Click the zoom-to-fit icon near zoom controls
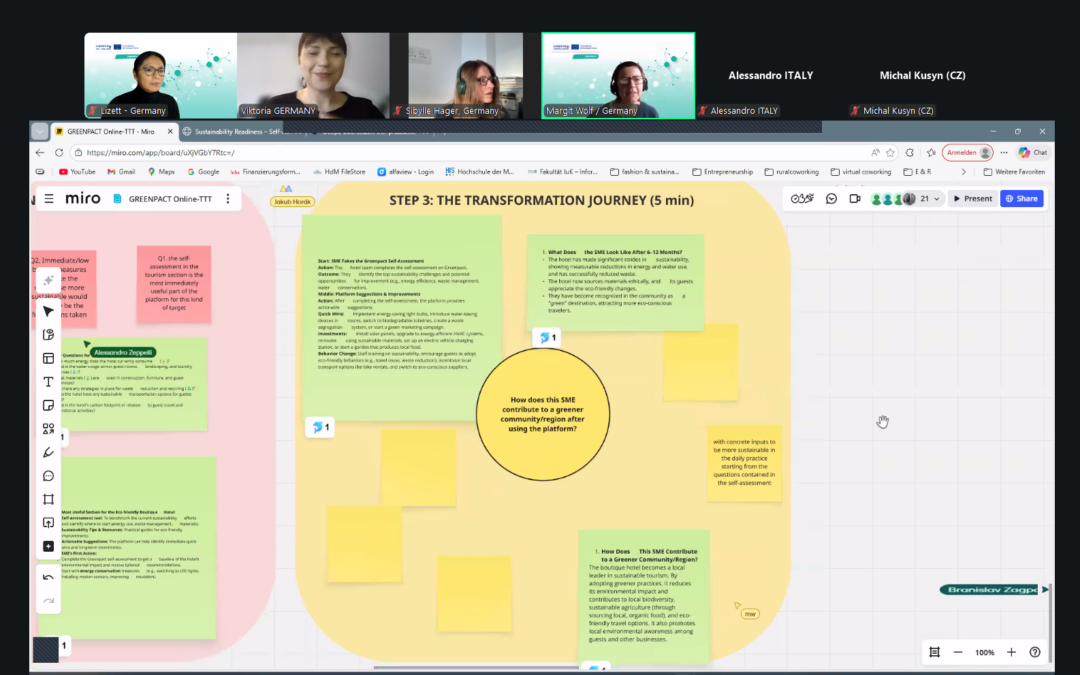The image size is (1080, 675). [x=935, y=652]
